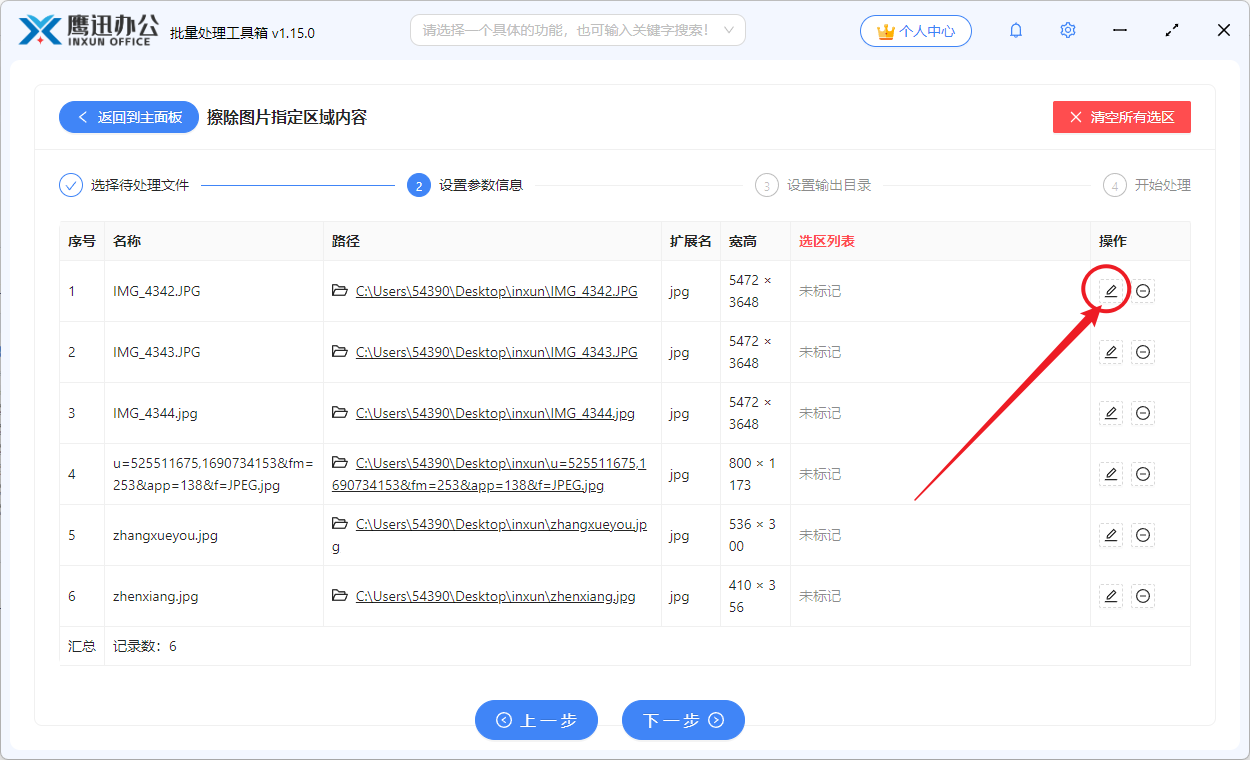The image size is (1250, 760).
Task: Open the IMG_4342.JPG file path link
Action: (496, 291)
